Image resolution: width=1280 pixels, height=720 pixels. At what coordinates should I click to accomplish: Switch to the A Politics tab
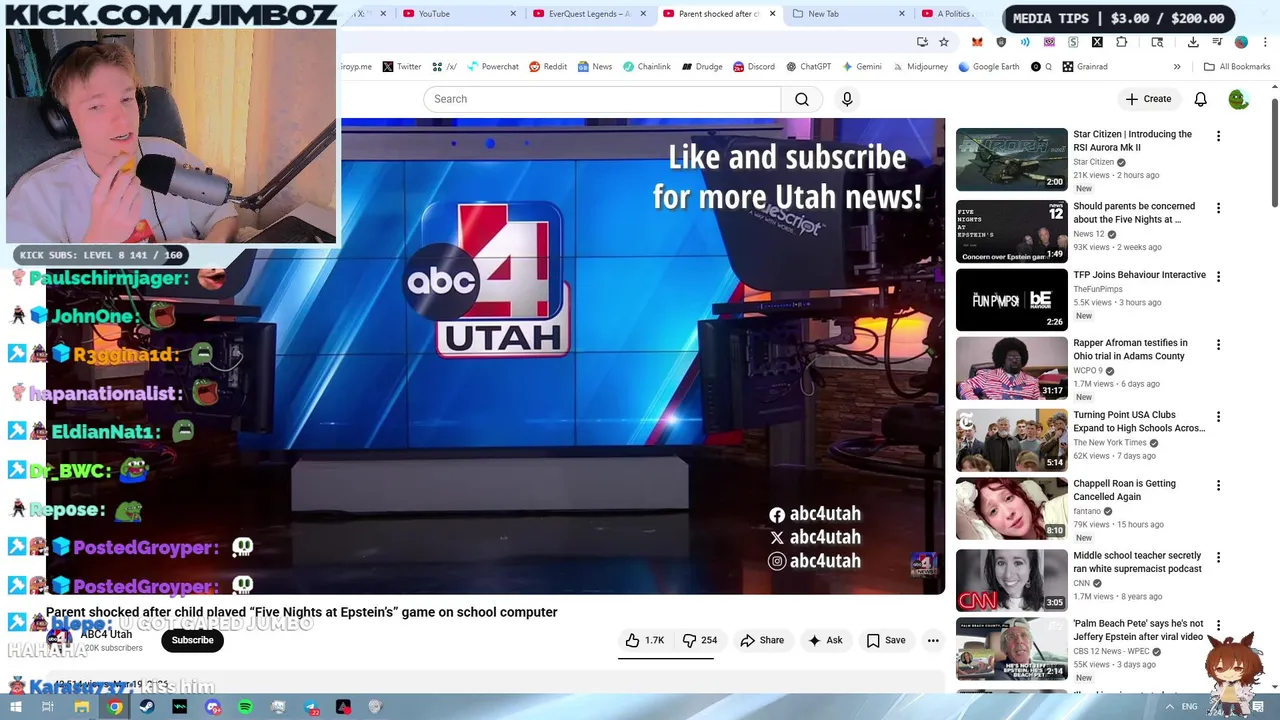click(954, 14)
